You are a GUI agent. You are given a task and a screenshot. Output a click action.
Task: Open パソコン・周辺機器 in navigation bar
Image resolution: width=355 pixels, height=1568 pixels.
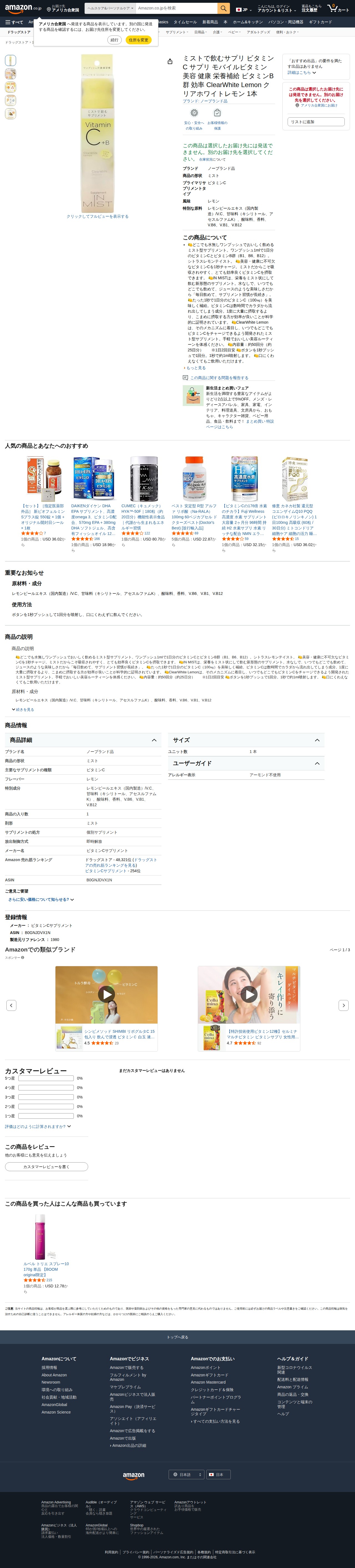tap(286, 22)
